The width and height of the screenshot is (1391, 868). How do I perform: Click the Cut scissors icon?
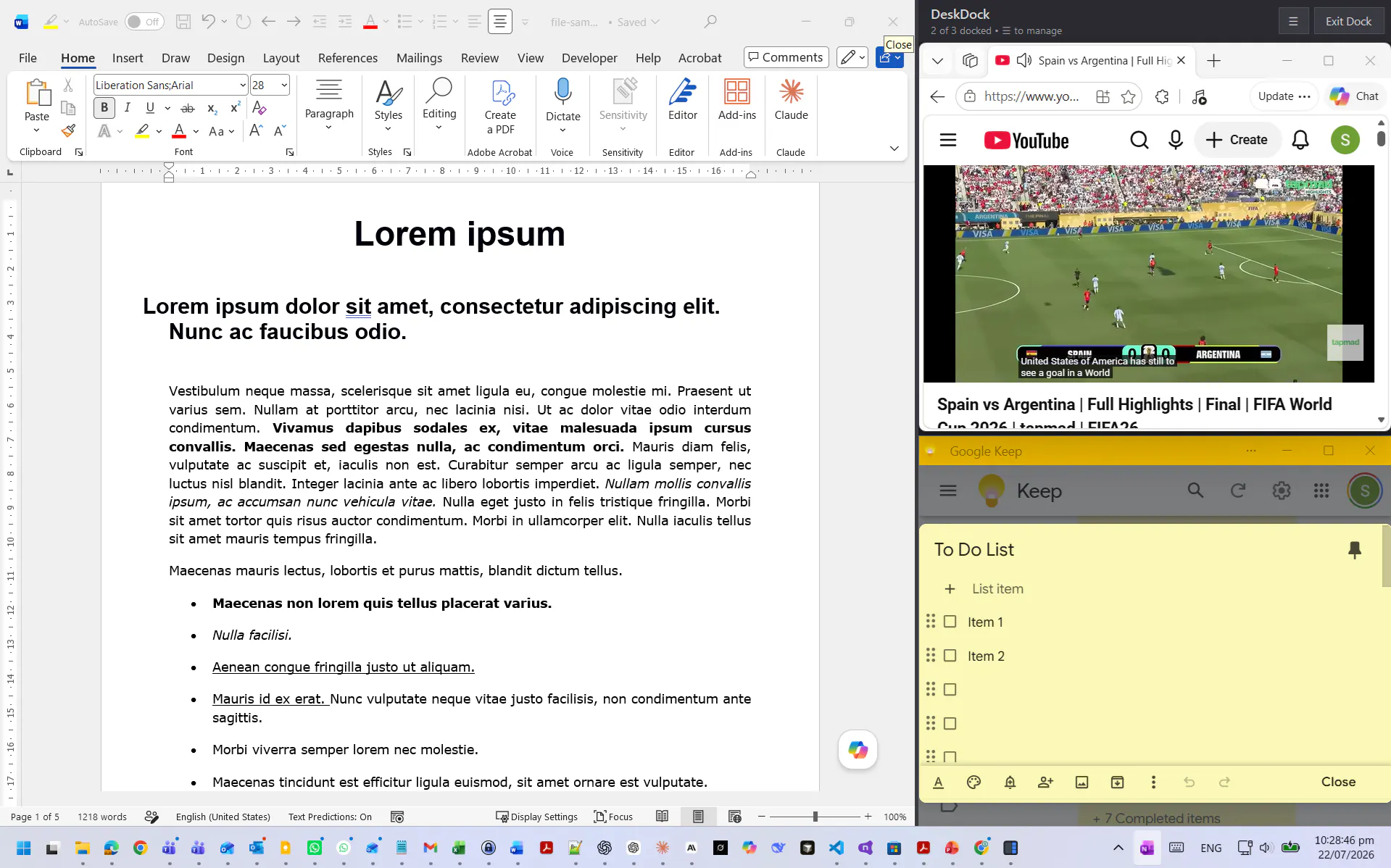68,85
